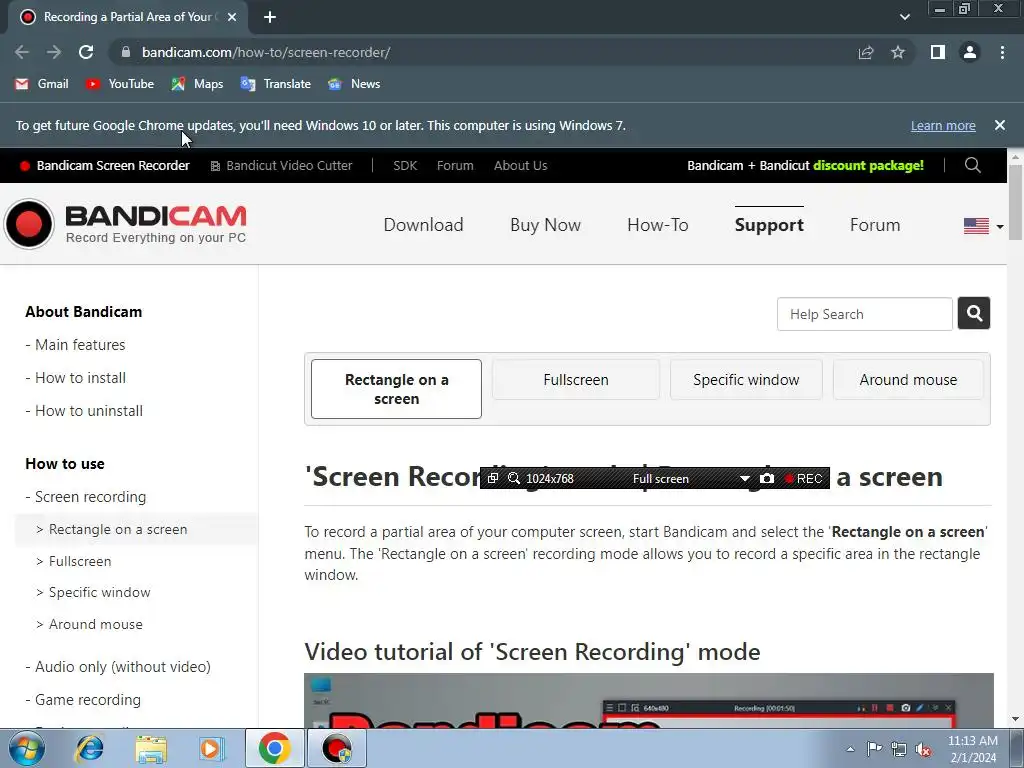Viewport: 1024px width, 768px height.
Task: Open the Forum item in main navigation
Action: pos(875,225)
